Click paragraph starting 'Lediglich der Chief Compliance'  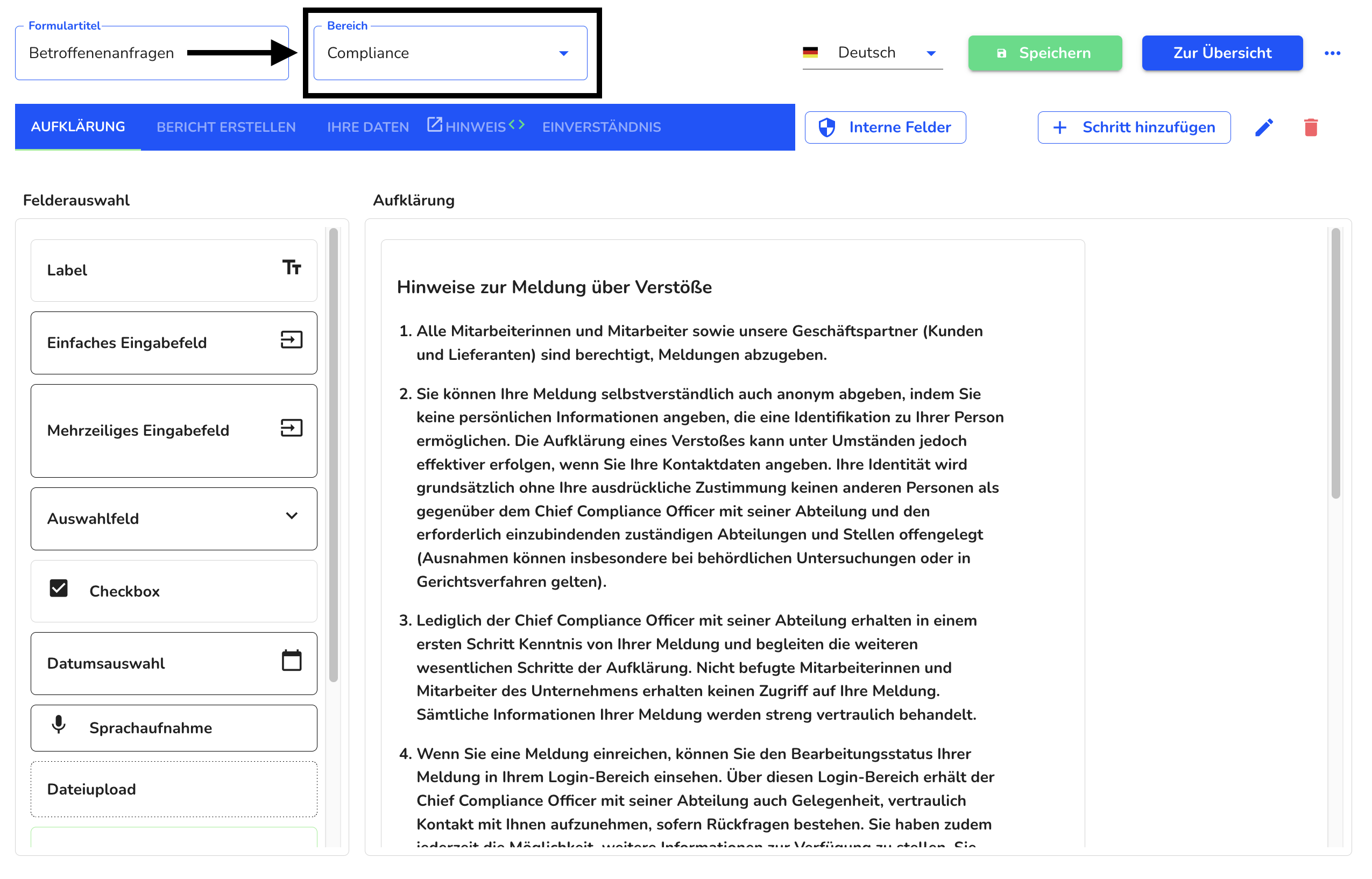pyautogui.click(x=697, y=667)
